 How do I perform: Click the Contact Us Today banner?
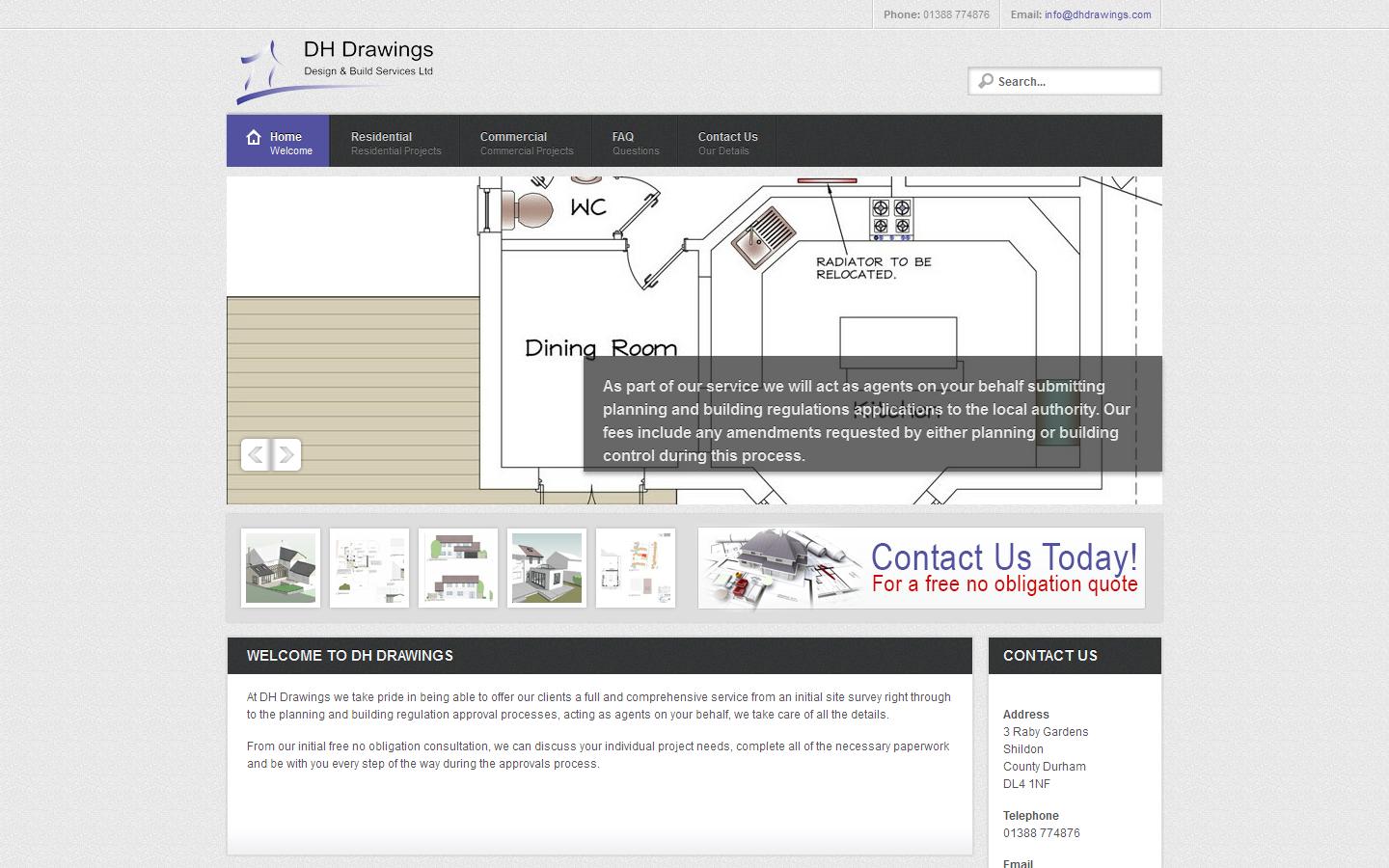click(921, 568)
